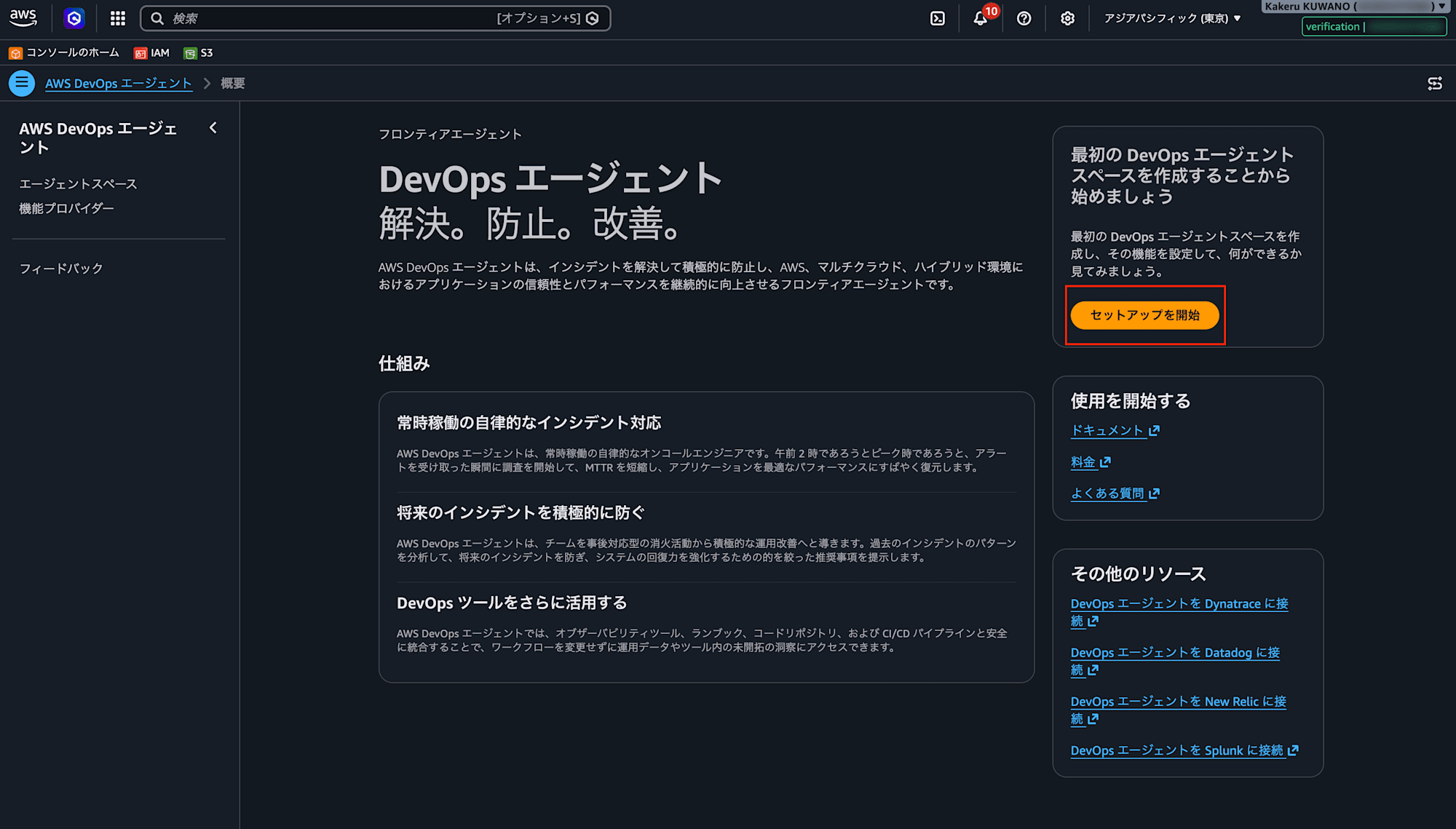Open the Dynatrace connection link
Image resolution: width=1456 pixels, height=829 pixels.
[x=1179, y=612]
